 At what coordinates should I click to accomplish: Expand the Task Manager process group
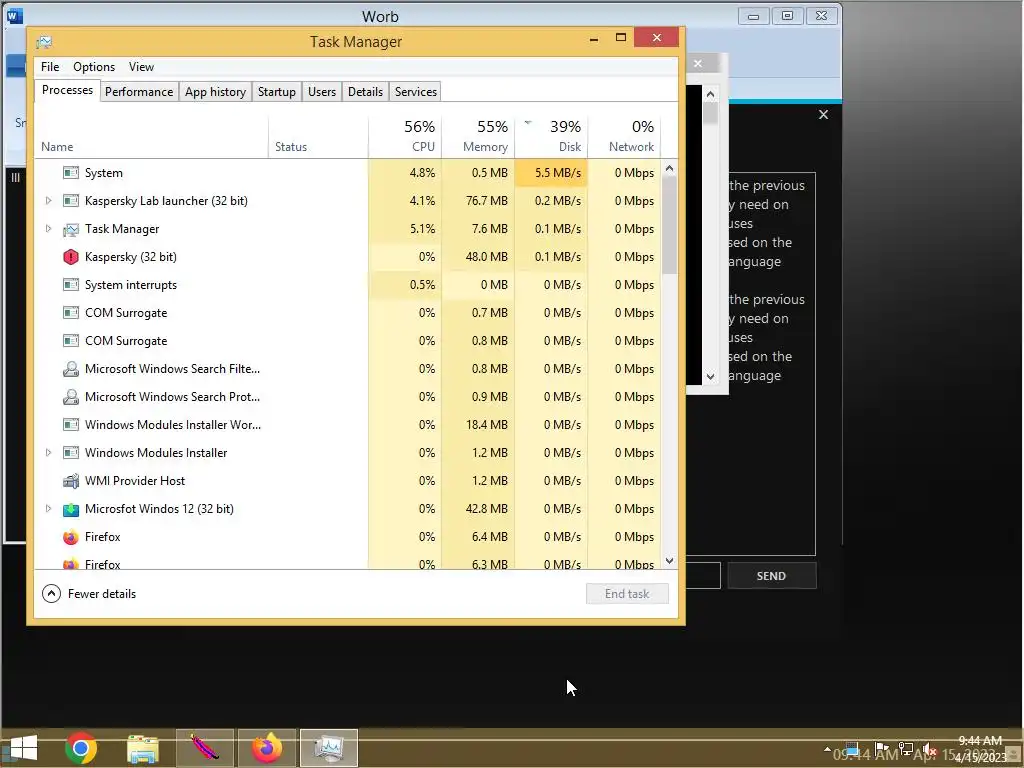pyautogui.click(x=48, y=229)
